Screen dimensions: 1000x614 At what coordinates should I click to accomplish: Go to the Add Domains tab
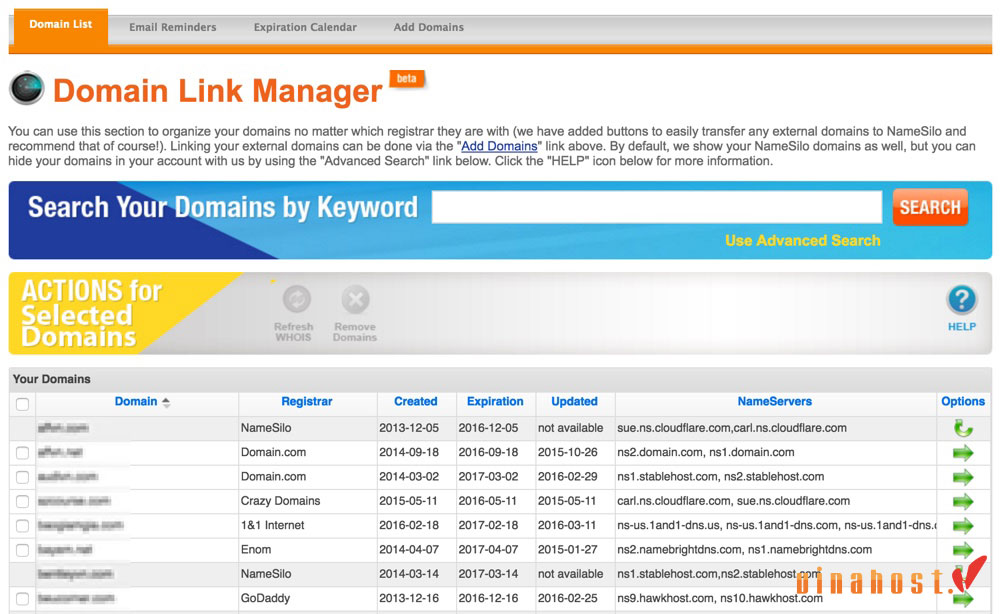(429, 27)
